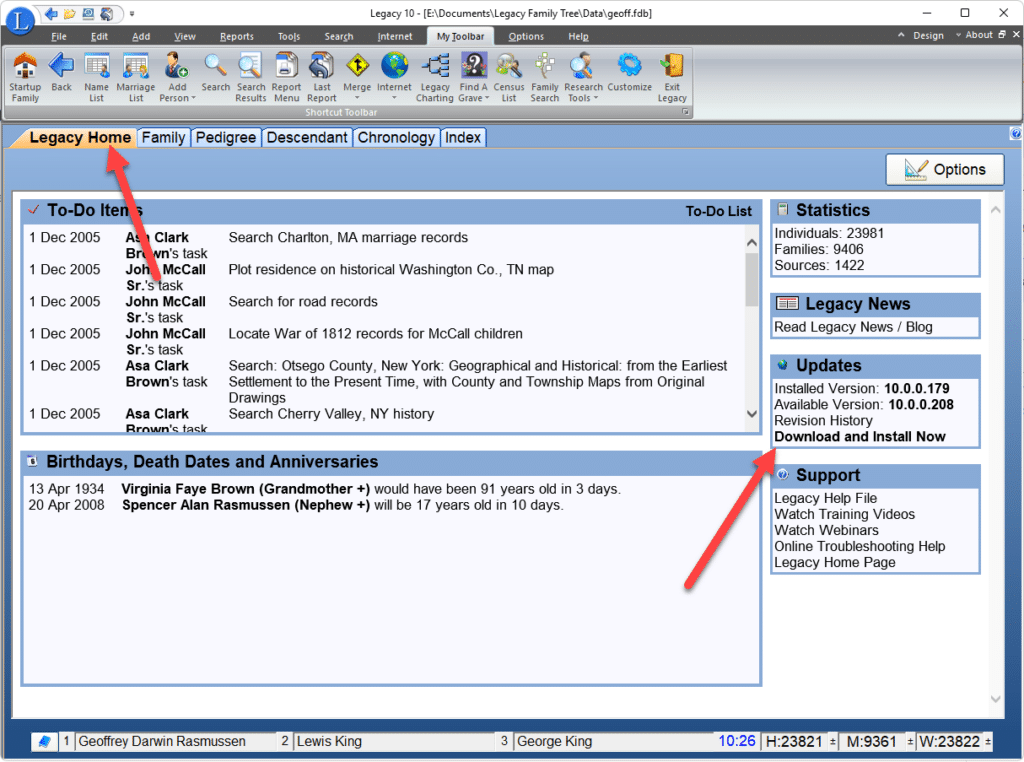Open the Index tab
Viewport: 1024px width, 762px height.
click(463, 138)
